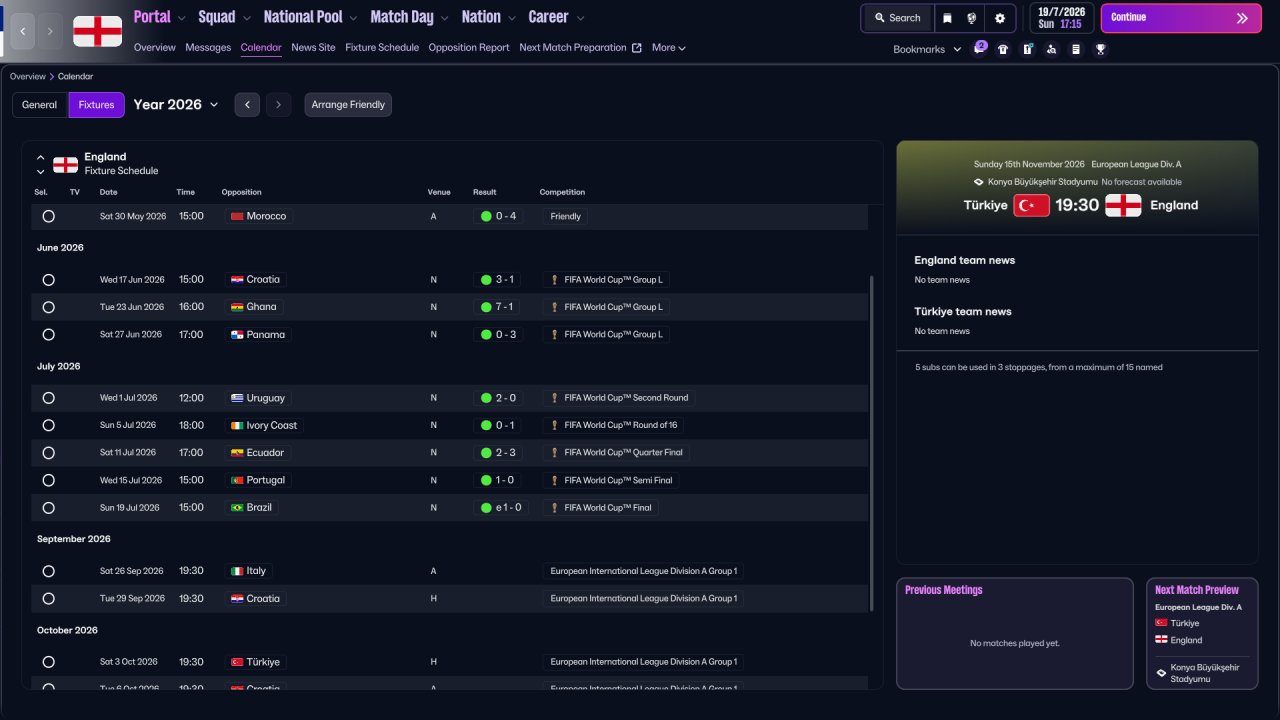Click the Overview breadcrumb link
Viewport: 1280px width, 720px height.
[x=28, y=77]
